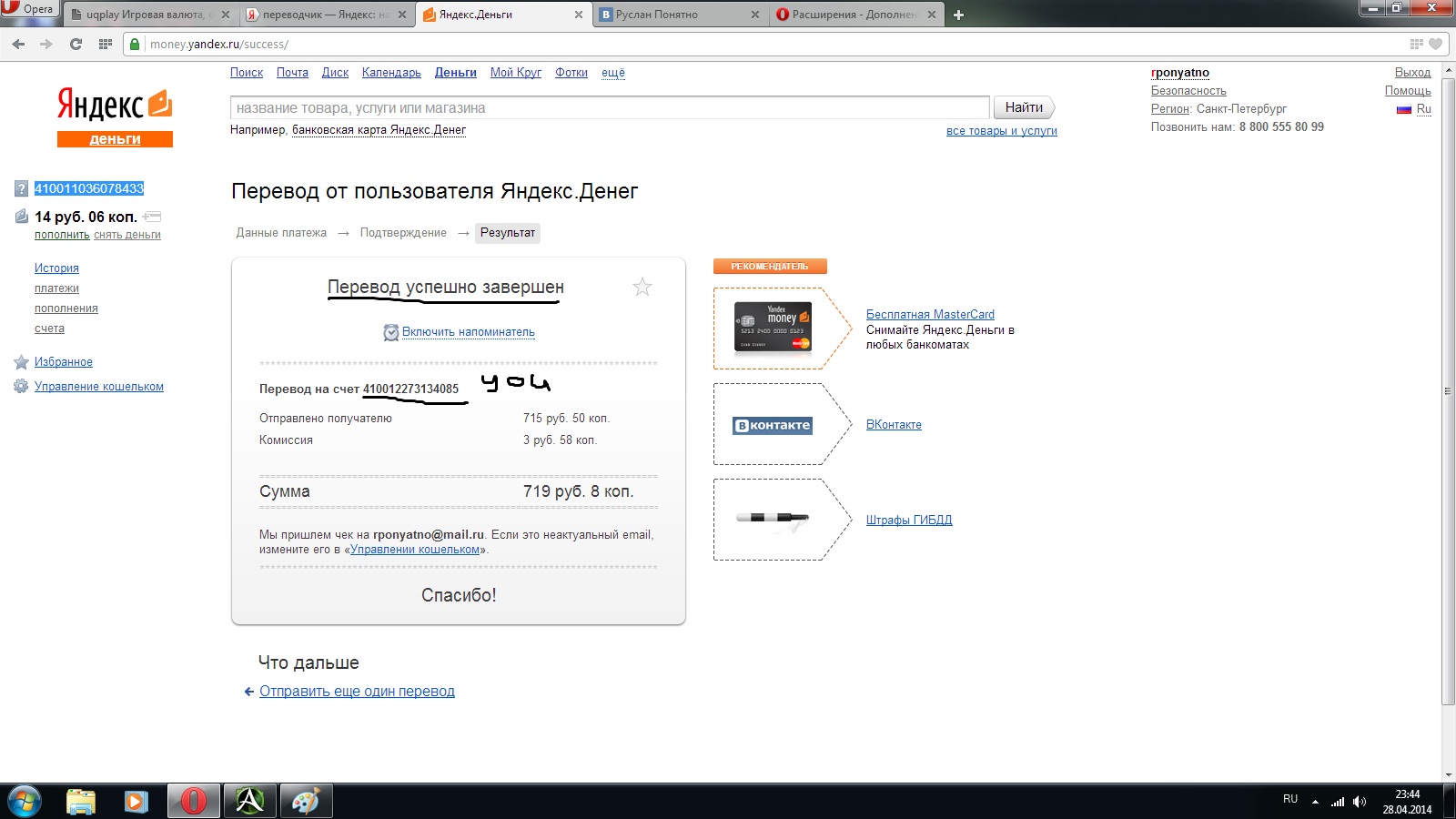
Task: Click the Yandex Money logo
Action: (x=115, y=116)
